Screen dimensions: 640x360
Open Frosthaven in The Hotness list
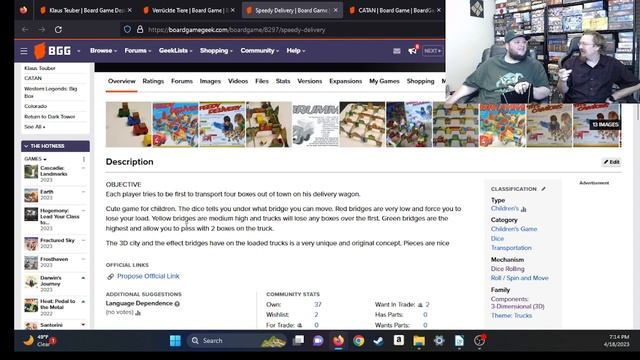click(53, 259)
